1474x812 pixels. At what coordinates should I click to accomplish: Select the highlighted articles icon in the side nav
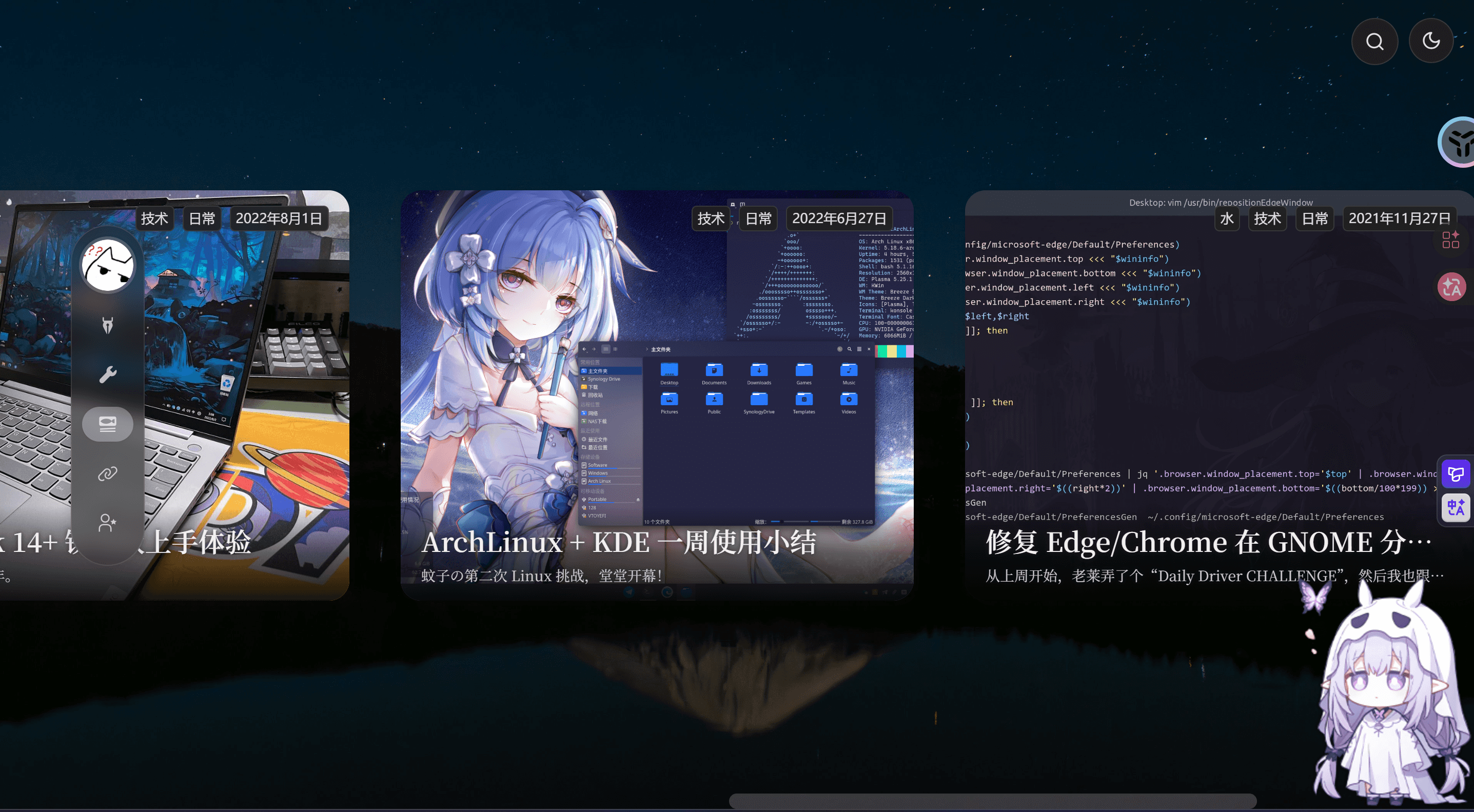pyautogui.click(x=108, y=424)
